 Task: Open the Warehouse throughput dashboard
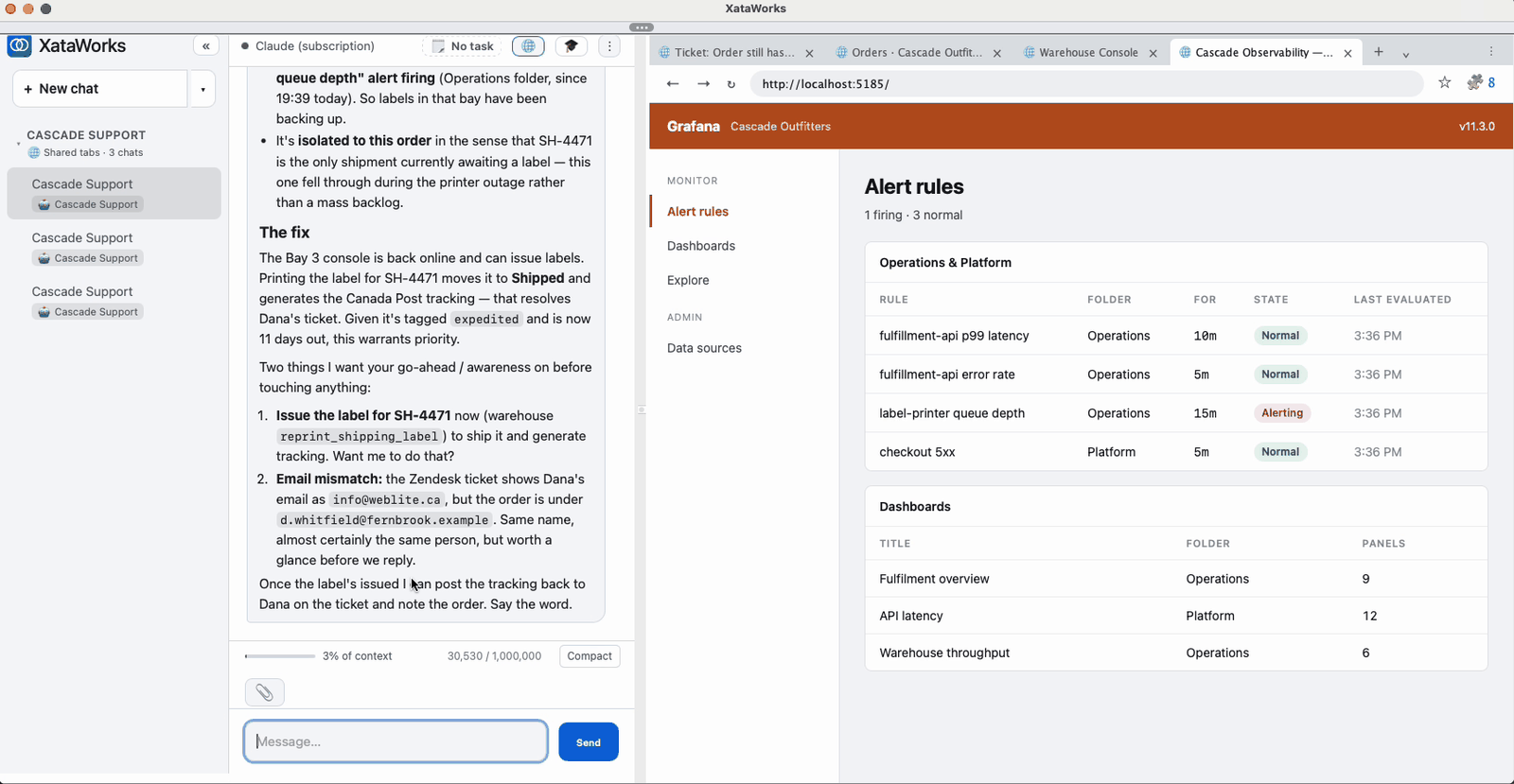tap(944, 653)
